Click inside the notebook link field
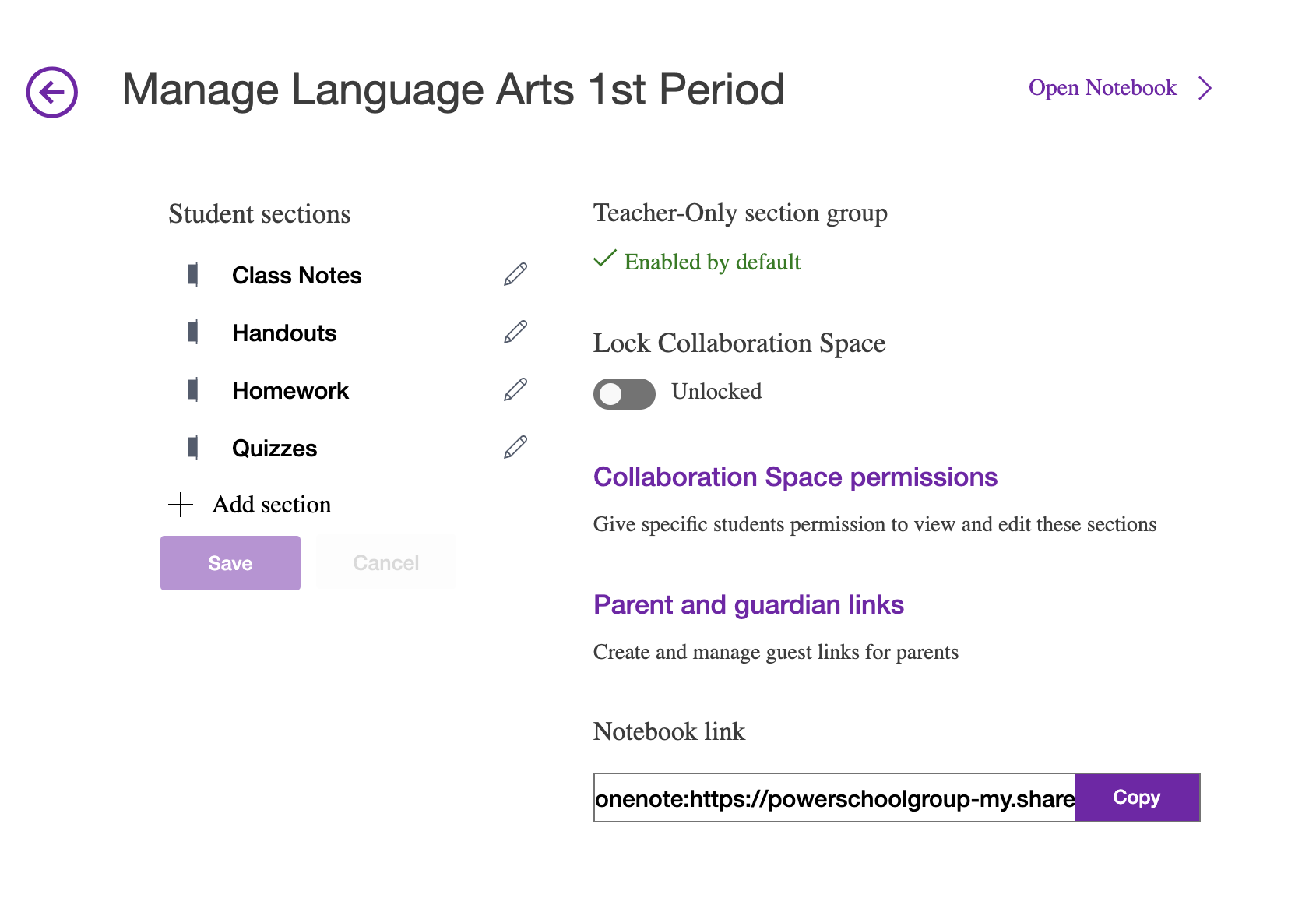 point(833,798)
